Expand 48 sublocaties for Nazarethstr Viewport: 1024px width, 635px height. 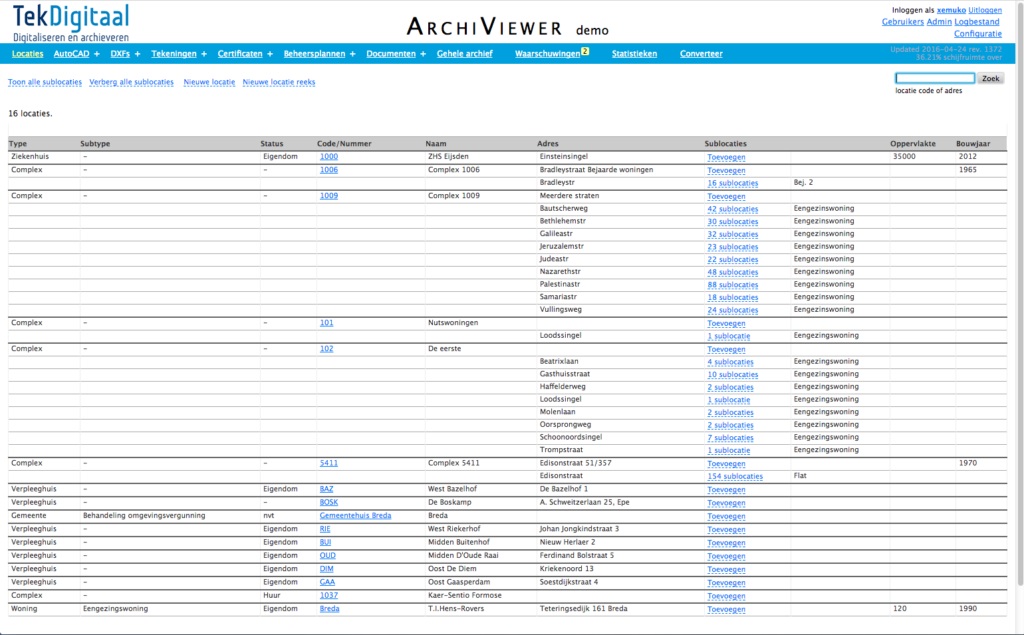pyautogui.click(x=733, y=272)
